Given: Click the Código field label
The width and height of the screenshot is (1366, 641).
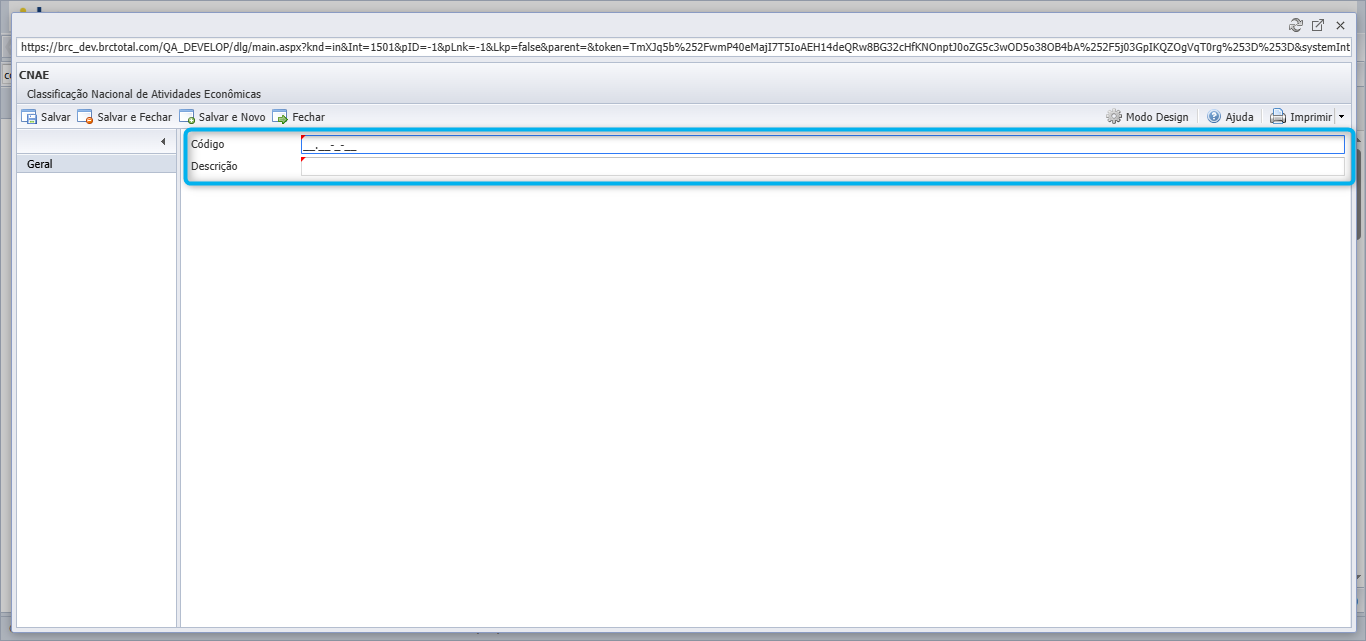Looking at the screenshot, I should pos(208,145).
